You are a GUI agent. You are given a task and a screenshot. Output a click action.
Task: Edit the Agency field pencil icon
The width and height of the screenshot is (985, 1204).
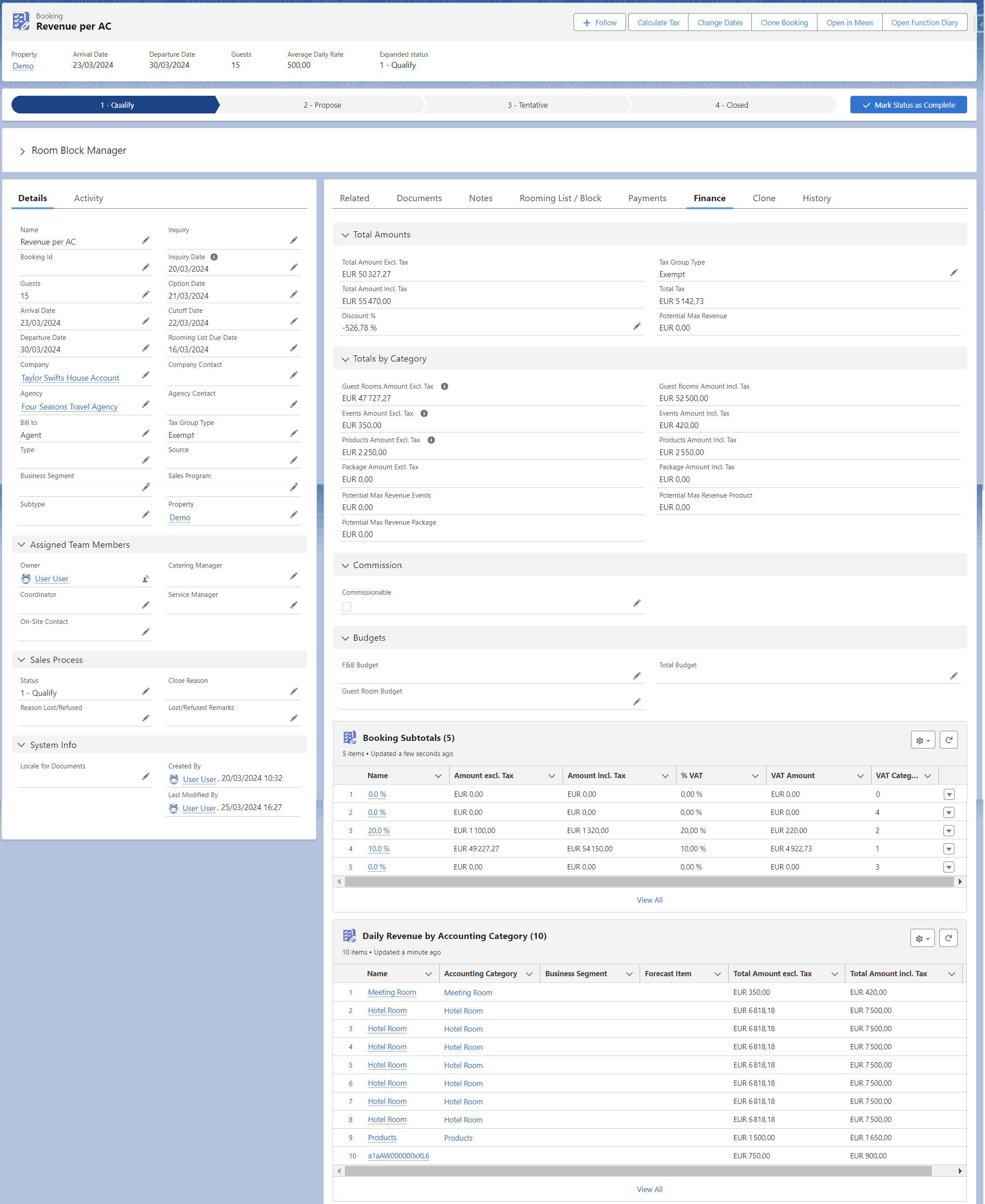pos(146,404)
